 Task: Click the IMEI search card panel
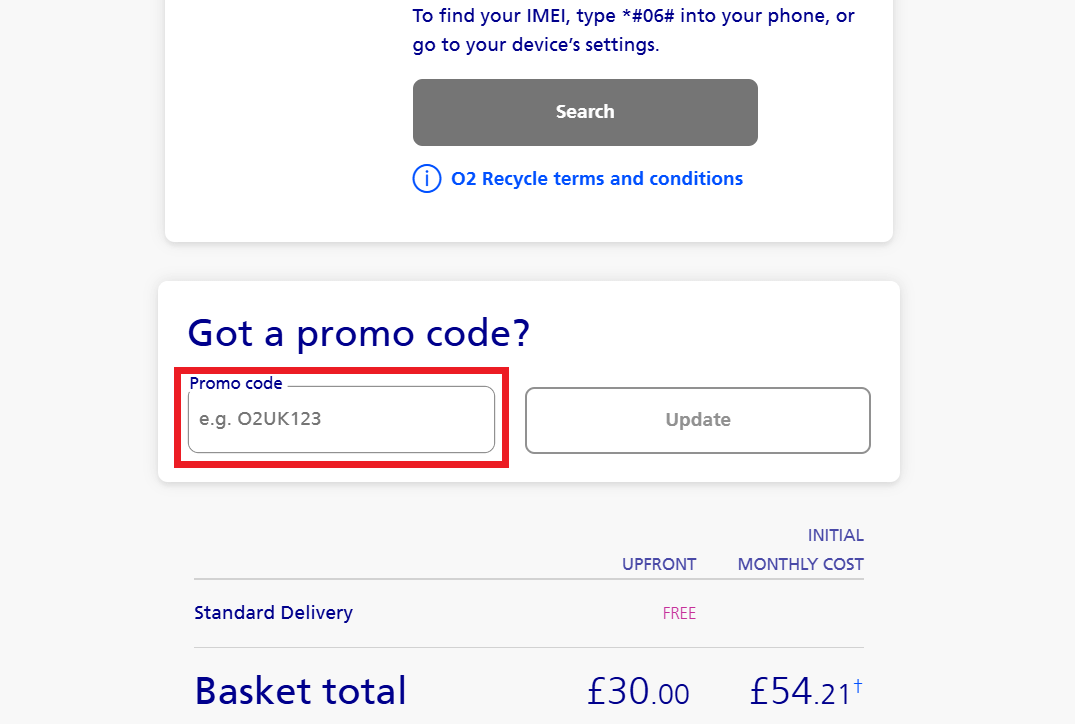click(250, 120)
